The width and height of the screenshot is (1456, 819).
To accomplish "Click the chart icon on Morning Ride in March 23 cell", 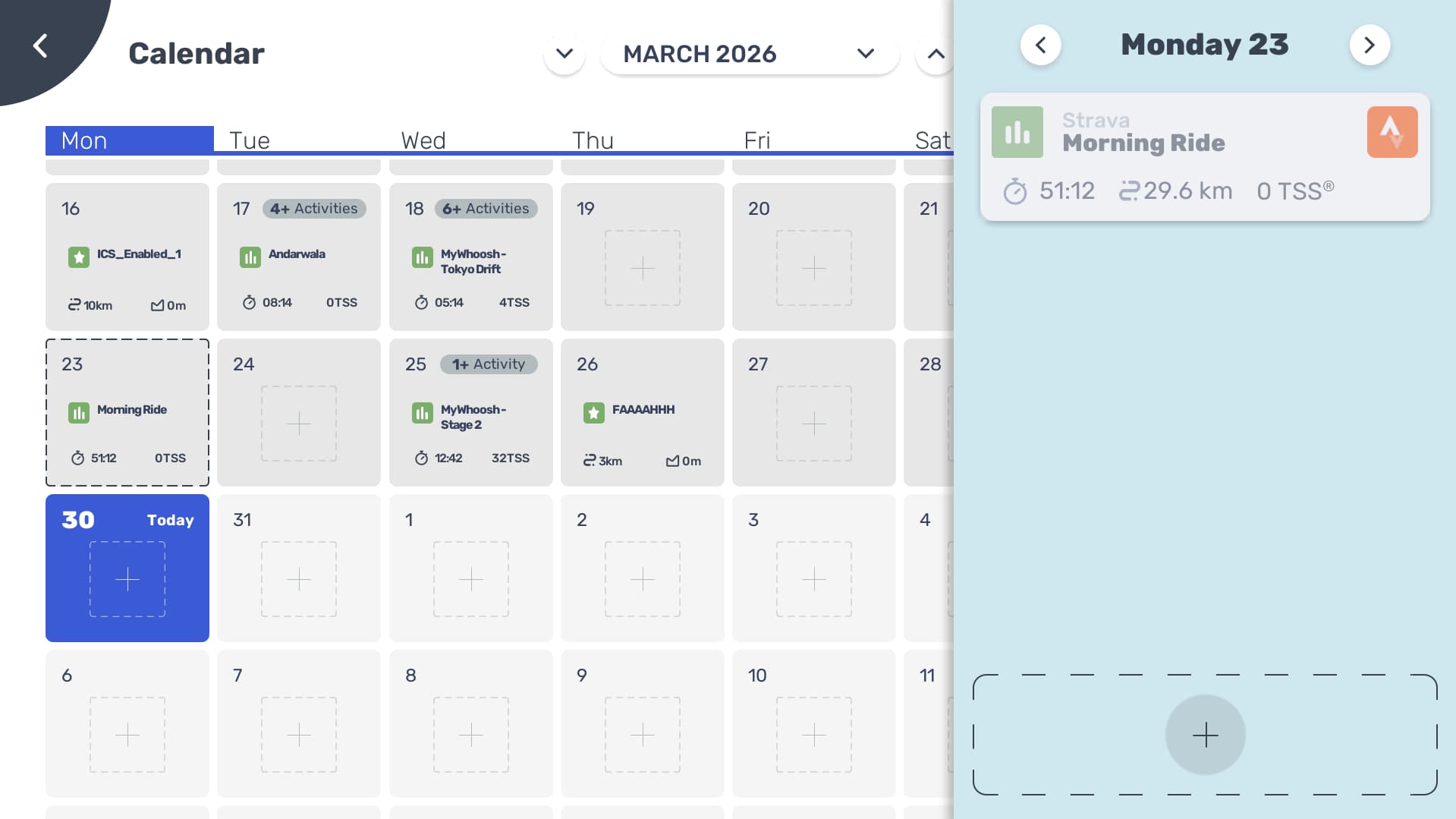I will point(79,413).
